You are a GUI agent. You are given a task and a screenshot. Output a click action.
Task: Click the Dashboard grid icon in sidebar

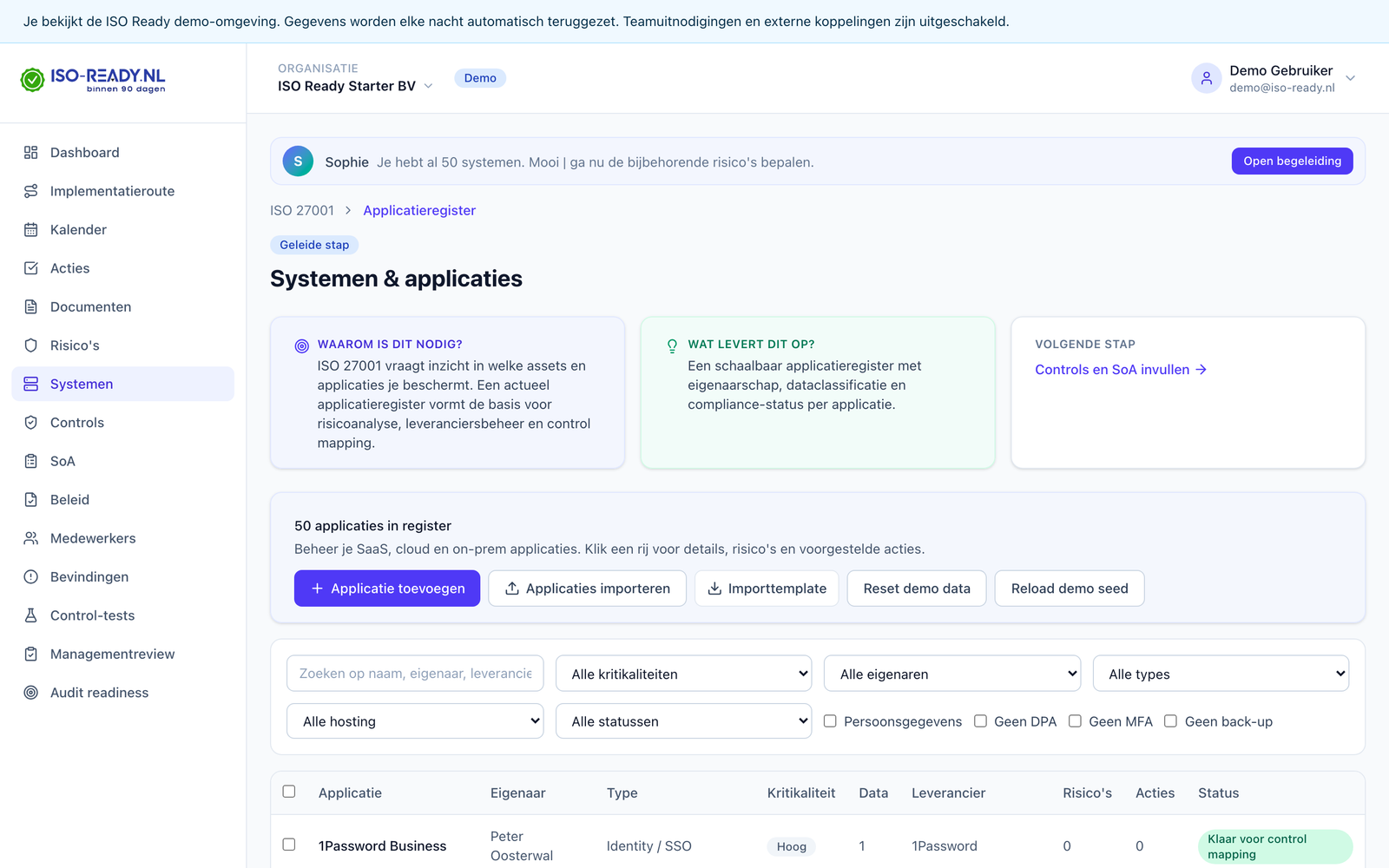[31, 153]
